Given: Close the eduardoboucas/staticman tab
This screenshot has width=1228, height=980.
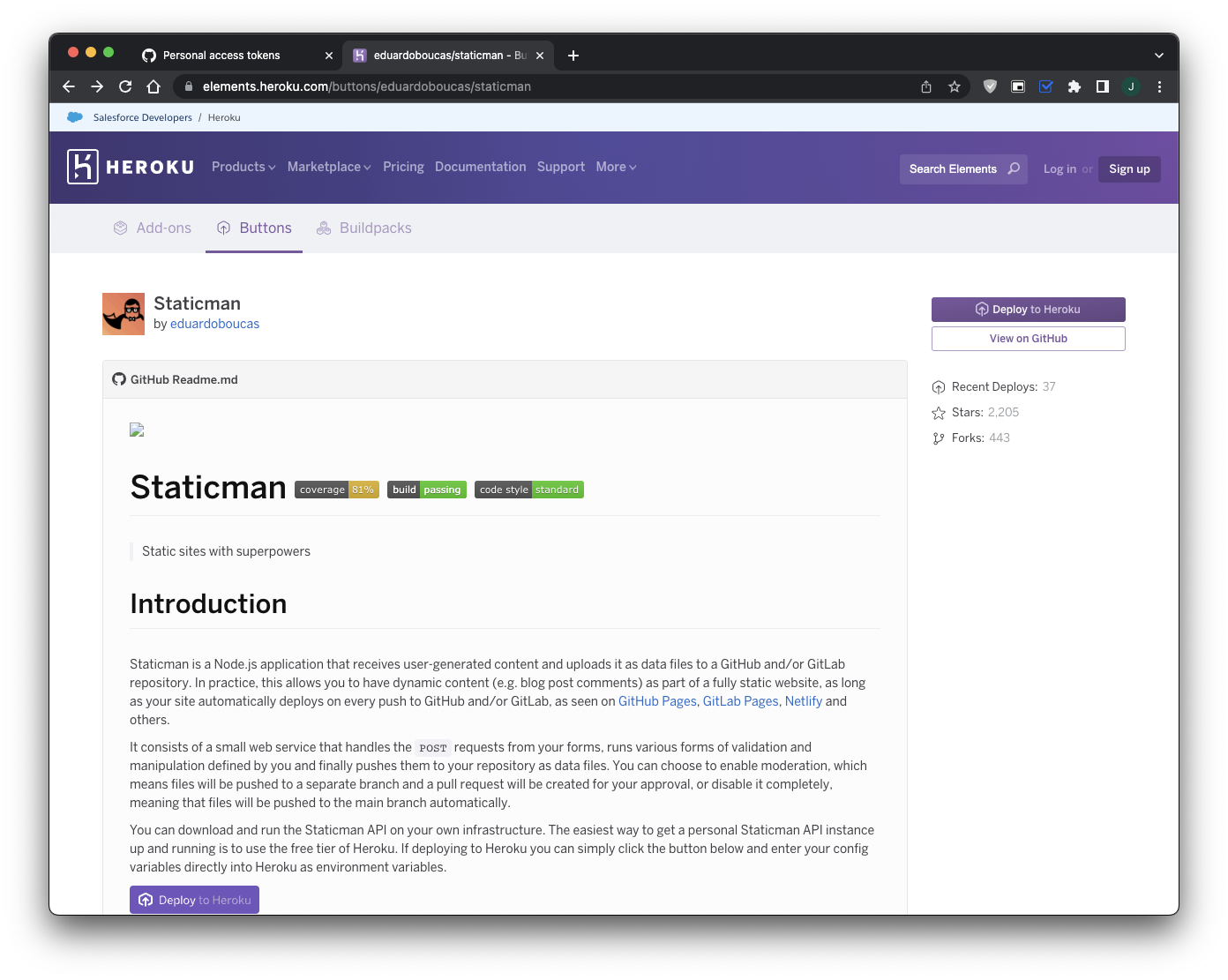Looking at the screenshot, I should [540, 56].
